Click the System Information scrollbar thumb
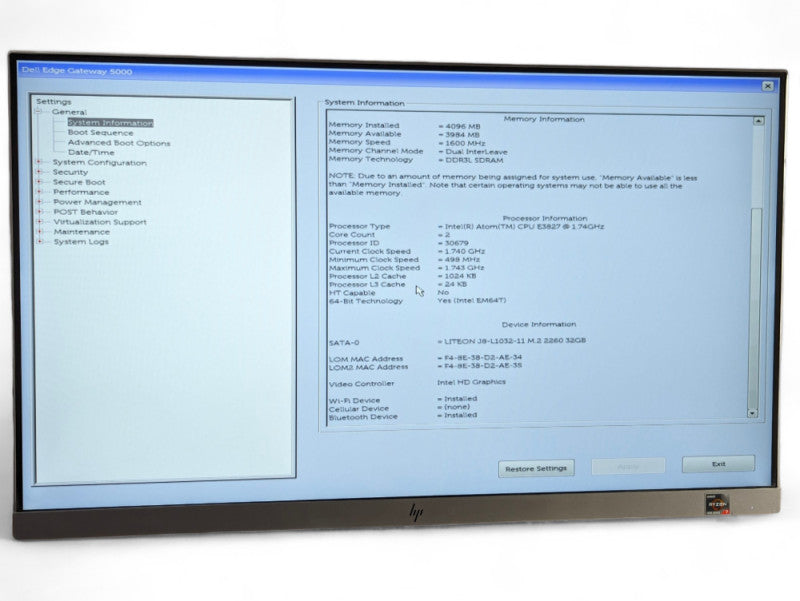This screenshot has height=601, width=800. [x=755, y=306]
